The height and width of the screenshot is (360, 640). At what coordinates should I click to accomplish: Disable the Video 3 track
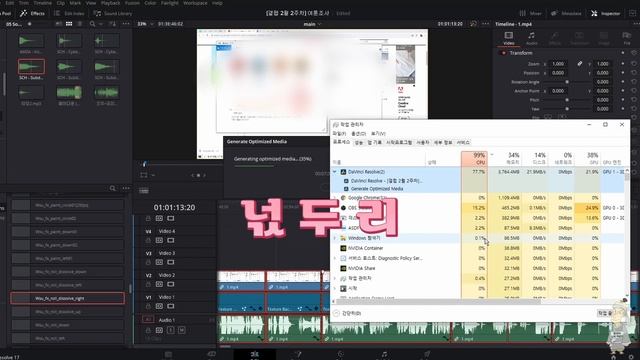[x=171, y=262]
